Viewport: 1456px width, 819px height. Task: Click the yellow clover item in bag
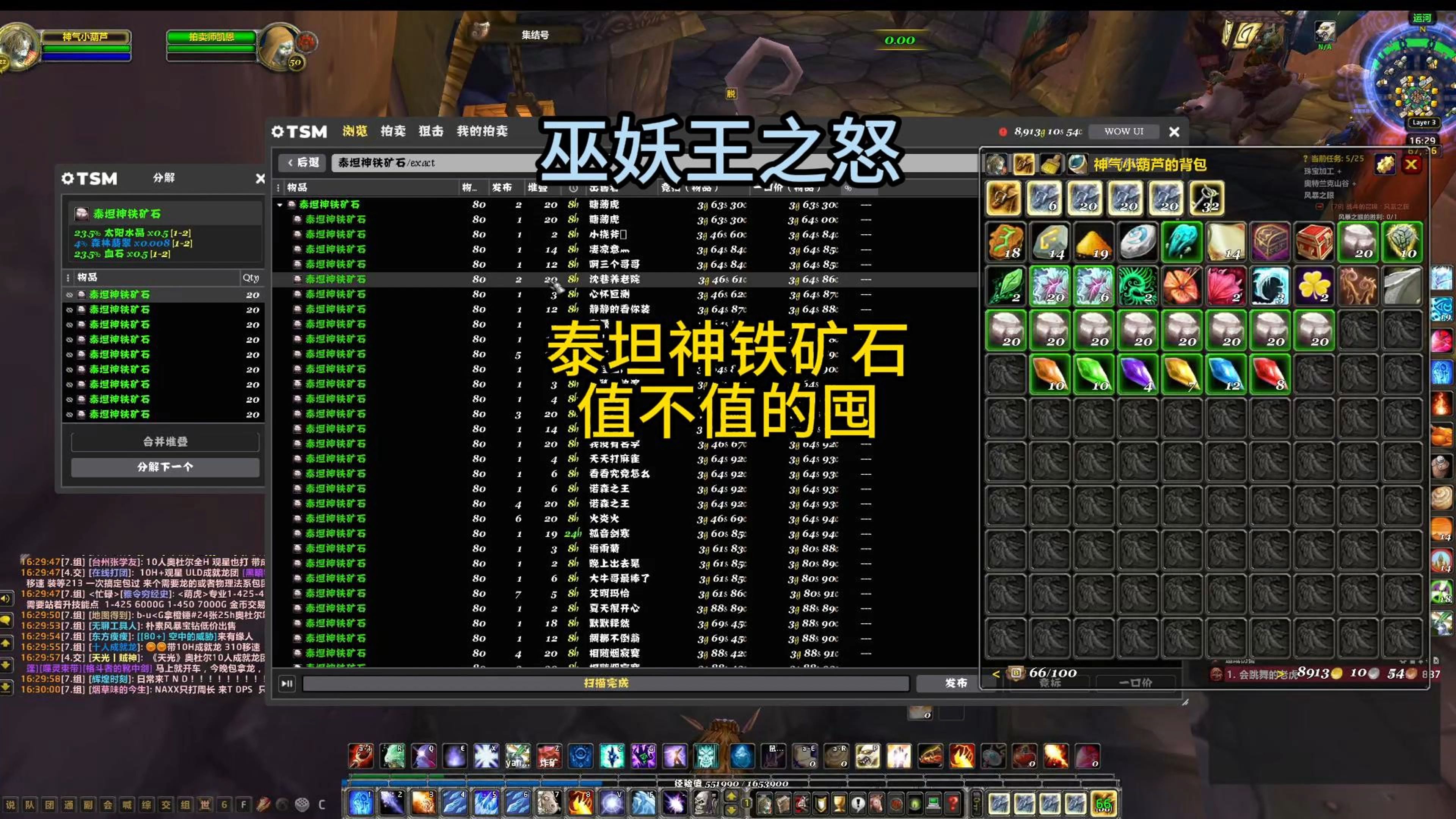[x=1314, y=286]
